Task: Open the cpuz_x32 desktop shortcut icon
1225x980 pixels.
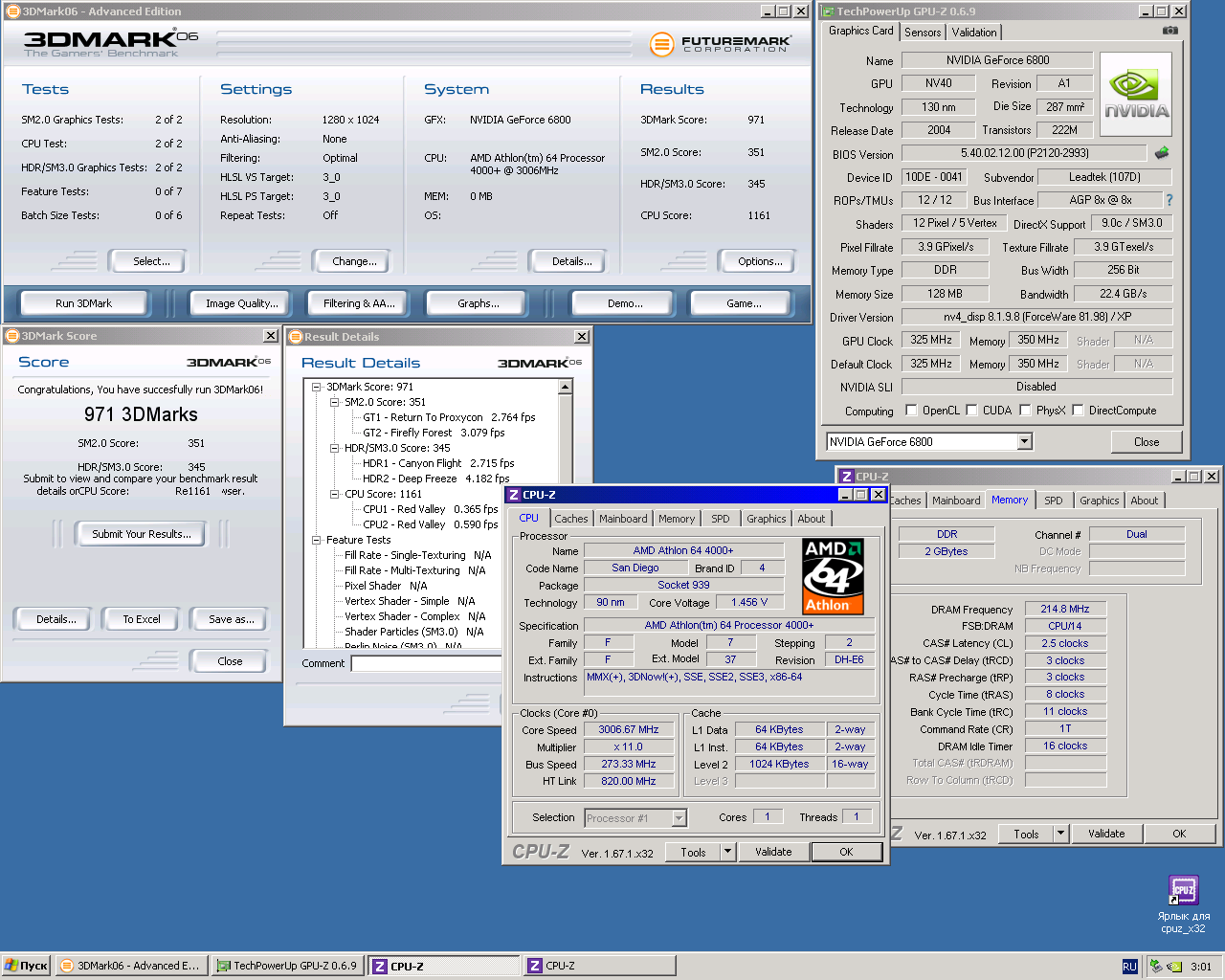Action: click(1184, 890)
